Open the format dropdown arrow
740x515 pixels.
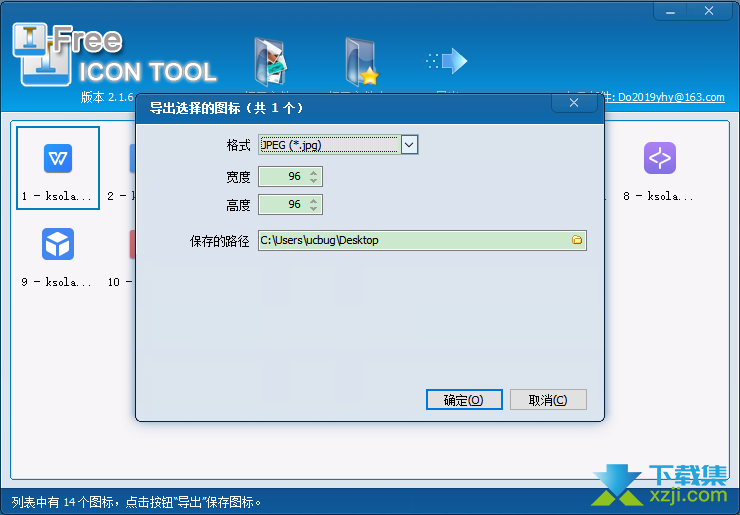pos(409,145)
